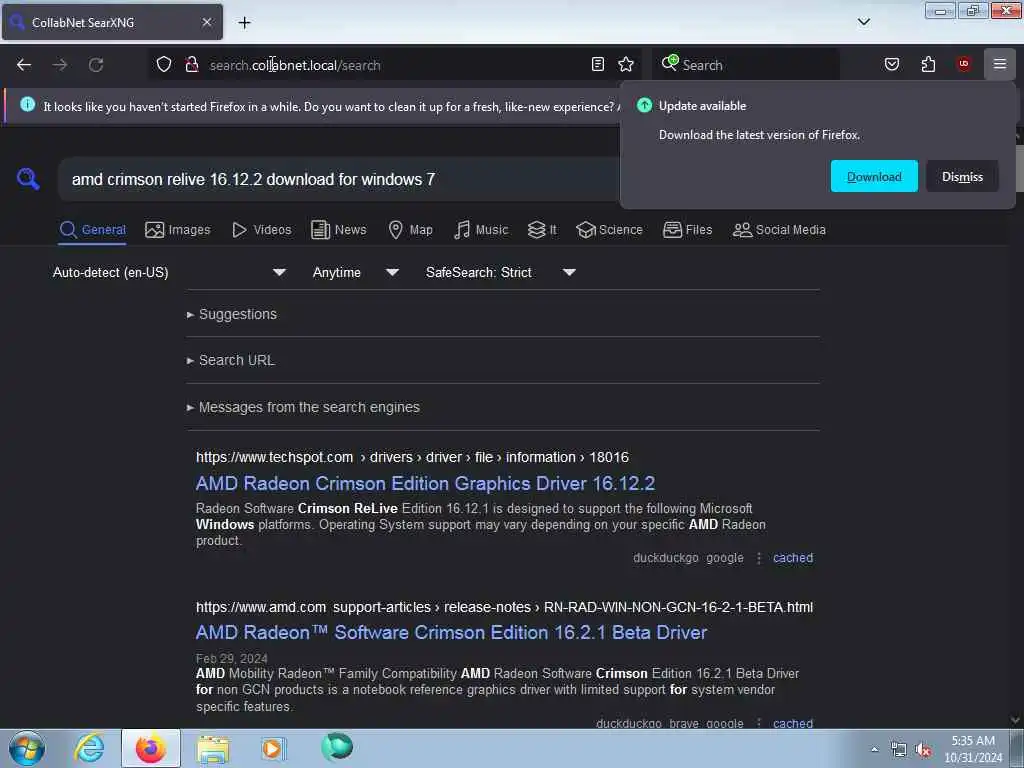
Task: Open the tracking protection shield icon
Action: [164, 65]
